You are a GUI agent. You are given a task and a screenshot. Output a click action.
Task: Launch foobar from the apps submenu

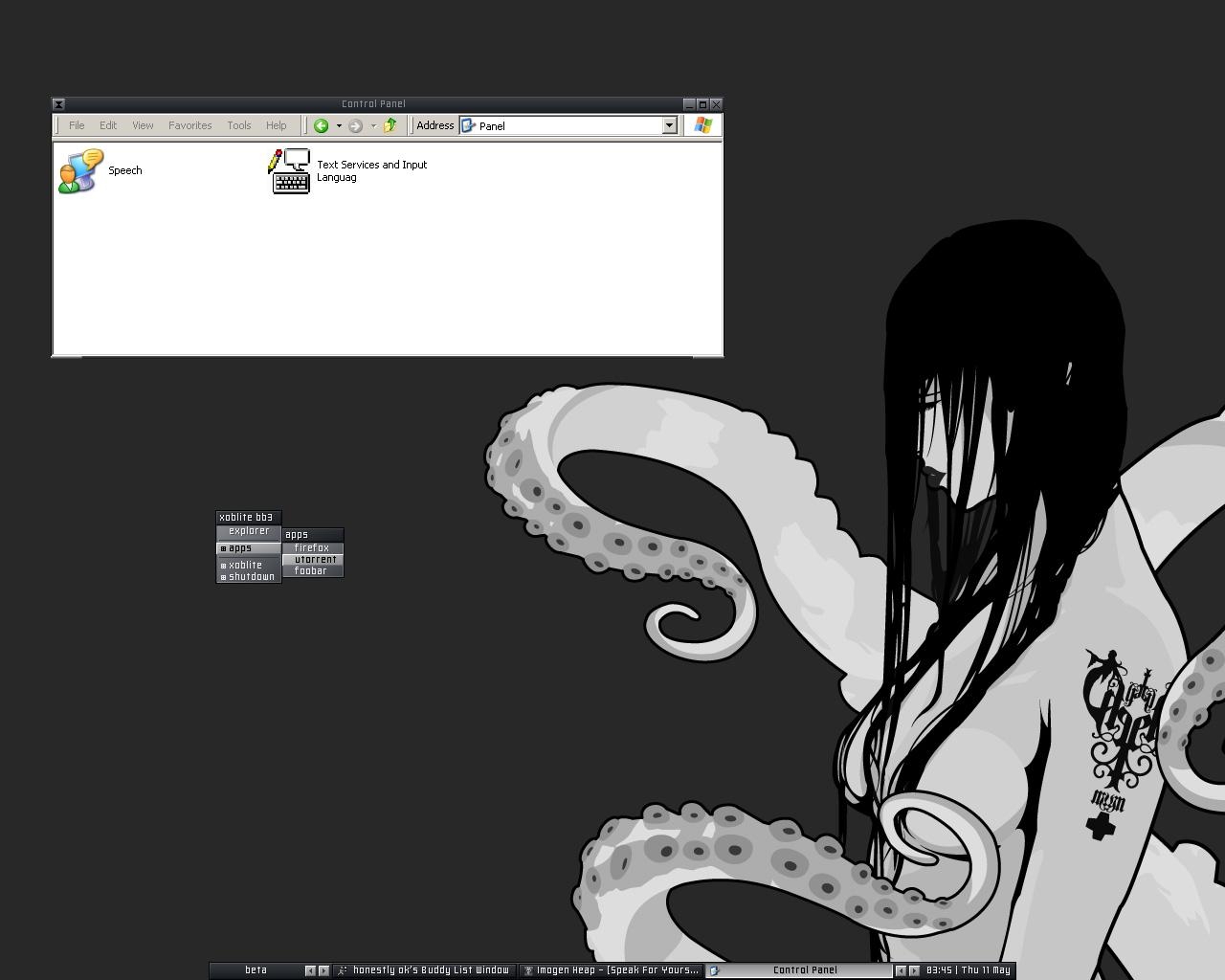(313, 571)
